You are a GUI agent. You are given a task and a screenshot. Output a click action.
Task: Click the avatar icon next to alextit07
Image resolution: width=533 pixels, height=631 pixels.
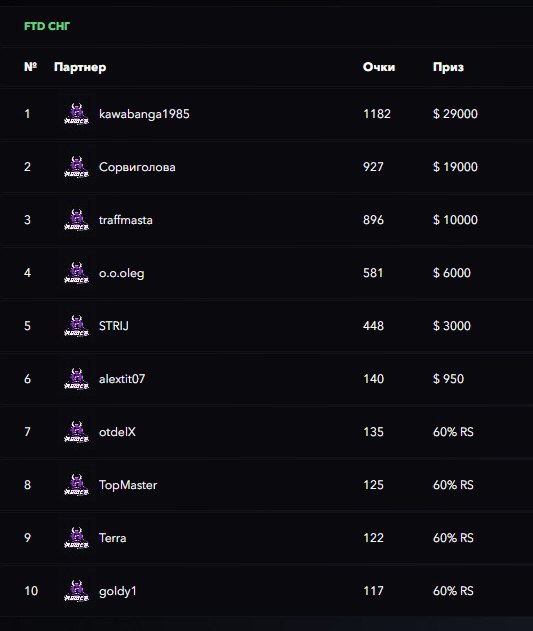76,379
